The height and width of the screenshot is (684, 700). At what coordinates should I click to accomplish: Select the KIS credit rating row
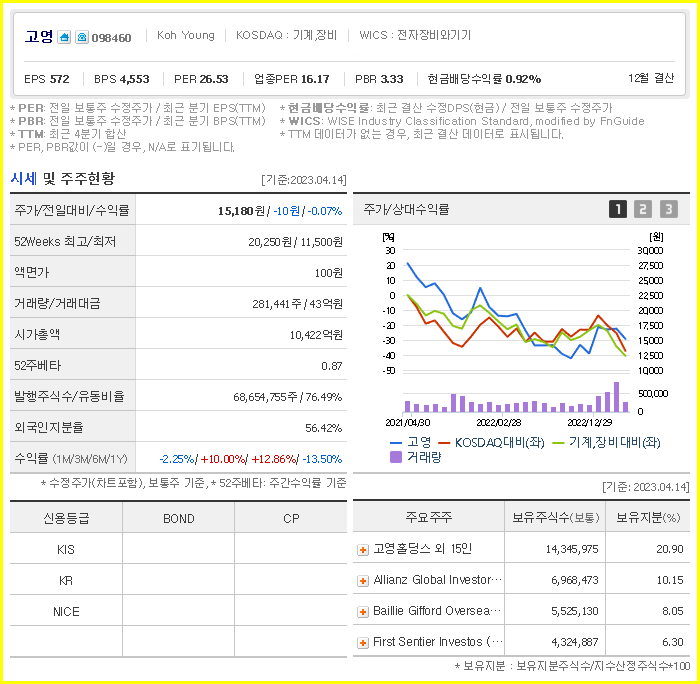[x=178, y=549]
